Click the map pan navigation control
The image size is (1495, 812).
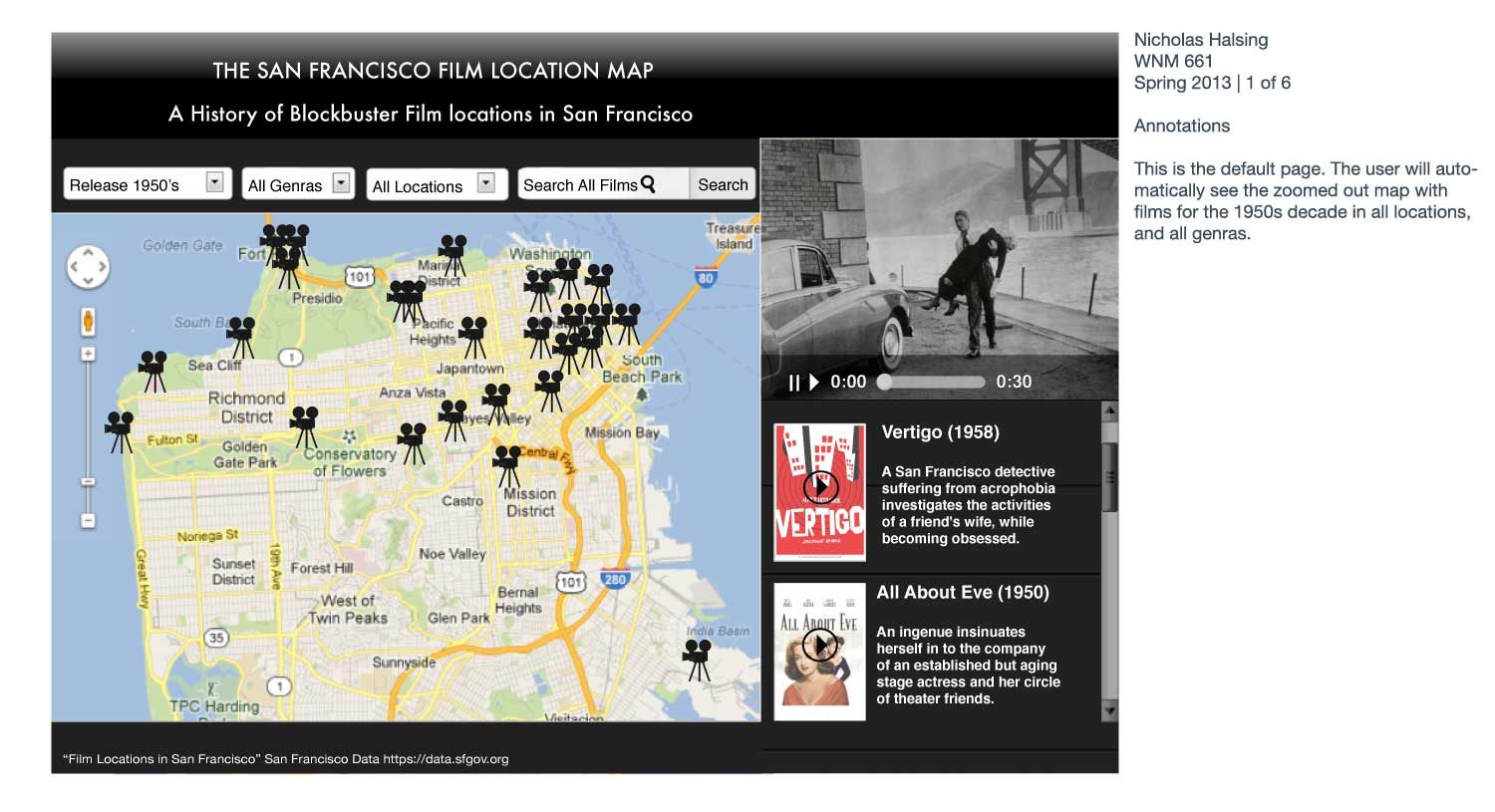88,266
